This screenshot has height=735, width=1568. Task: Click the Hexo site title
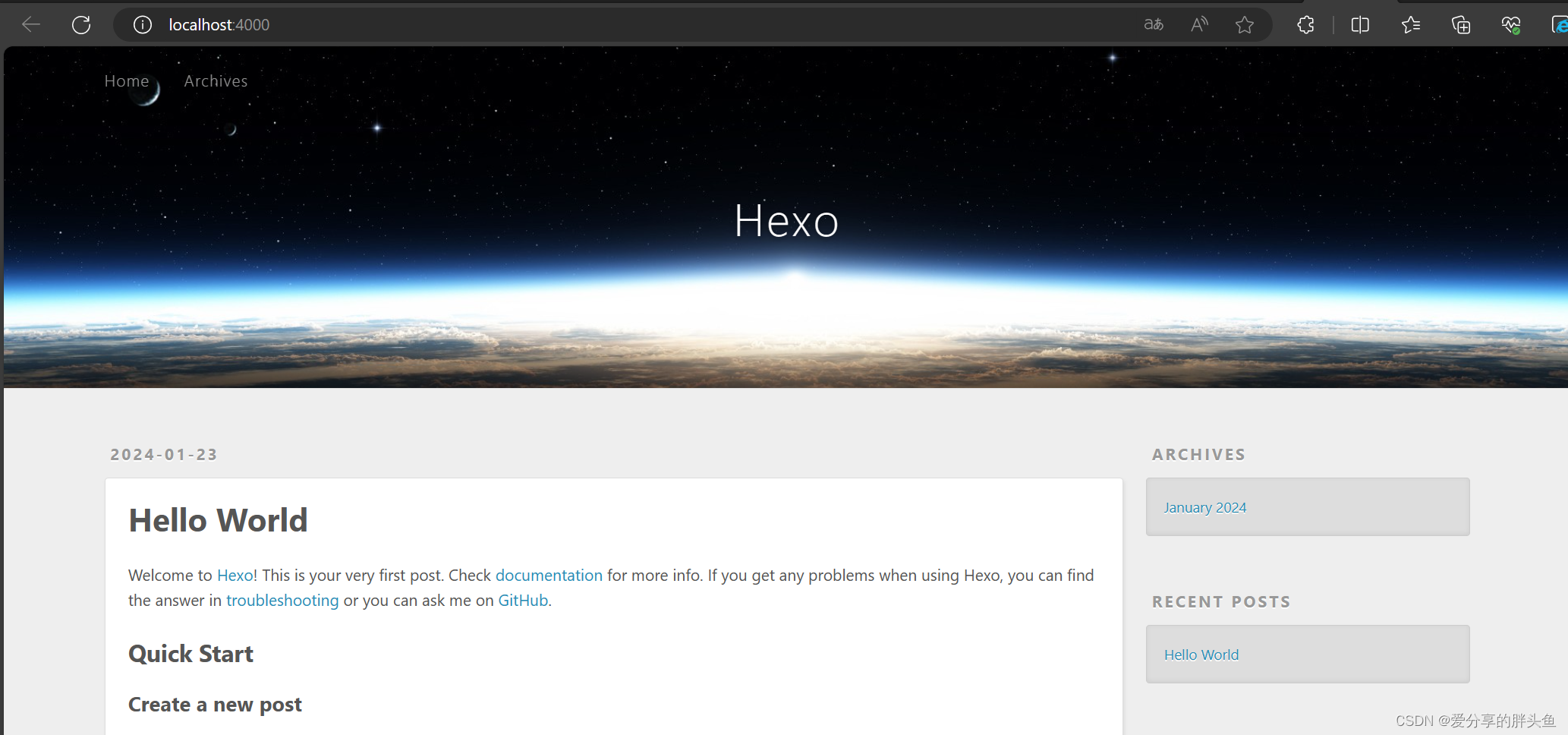click(786, 221)
